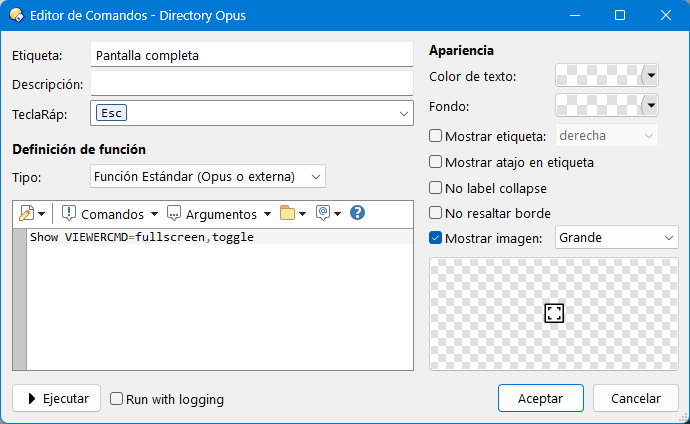Enable the Mostrar etiqueta checkbox
Screen dimensions: 690x424
[435, 136]
